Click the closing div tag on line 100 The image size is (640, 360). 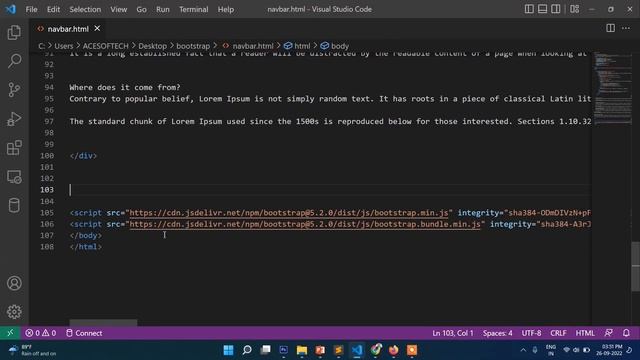tap(83, 156)
